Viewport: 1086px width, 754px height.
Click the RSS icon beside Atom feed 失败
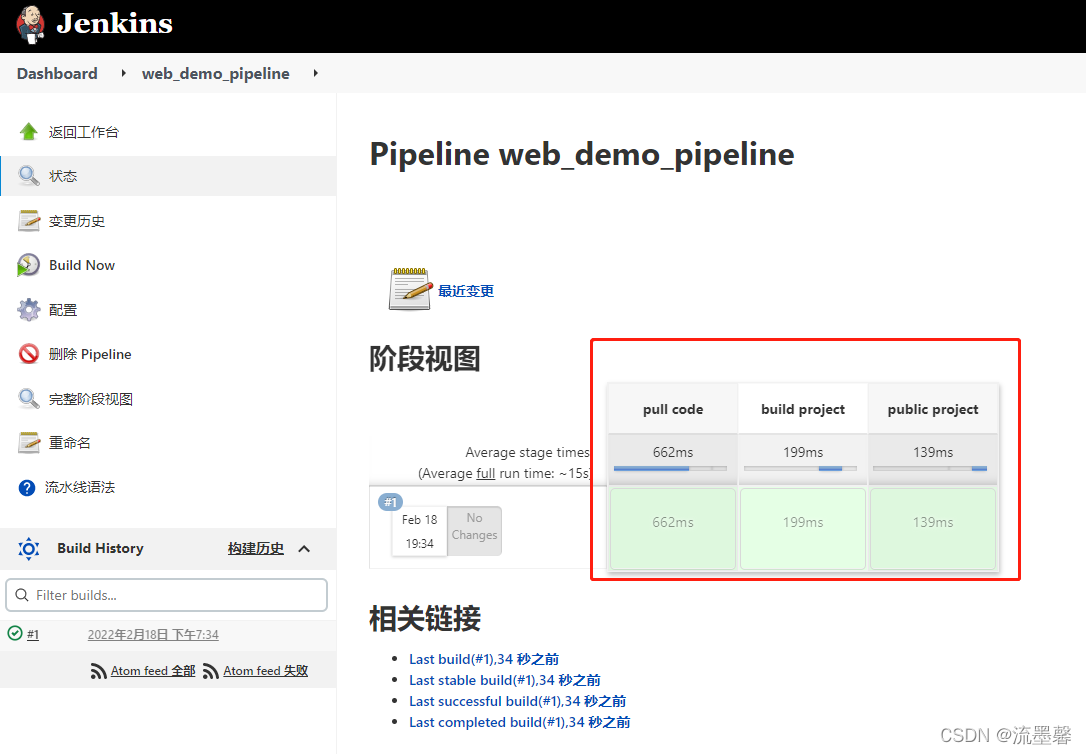(x=211, y=671)
